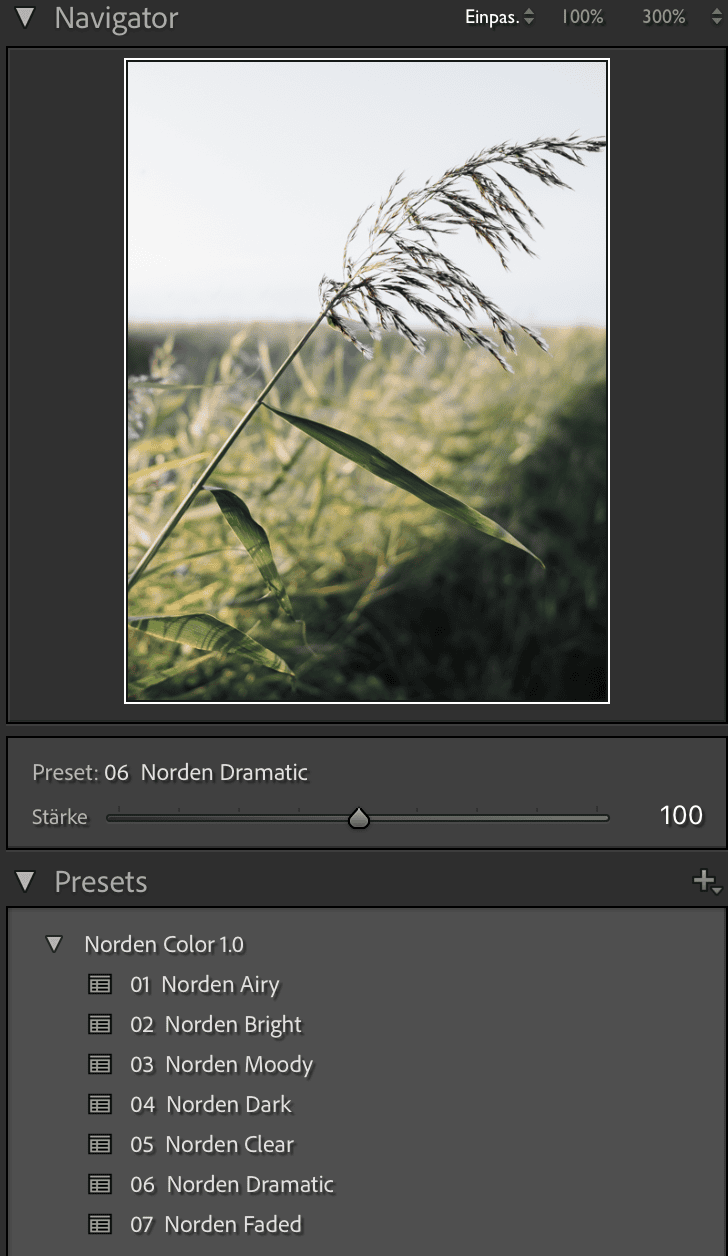Image resolution: width=728 pixels, height=1256 pixels.
Task: Apply the 01 Norden Airy preset
Action: coord(205,984)
